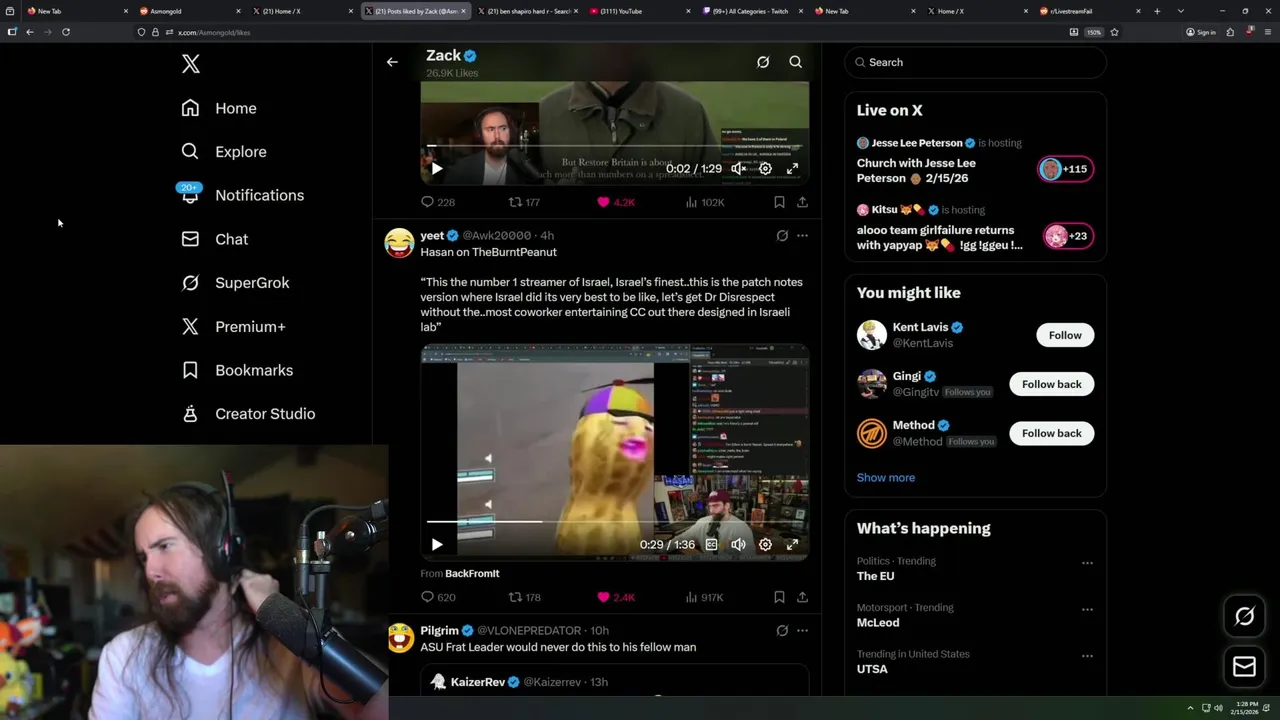Join Kitsu live with +23 listeners

(x=1066, y=236)
